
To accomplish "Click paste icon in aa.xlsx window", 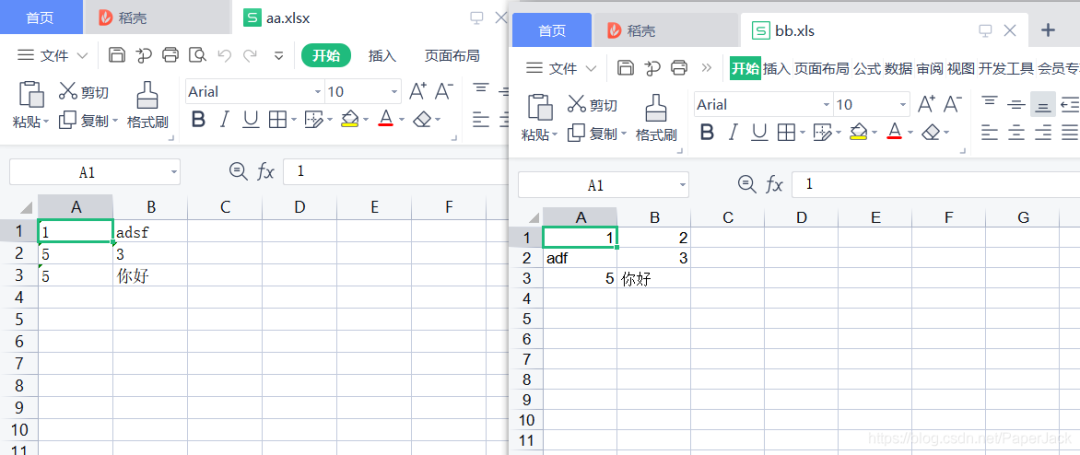I will pyautogui.click(x=30, y=94).
